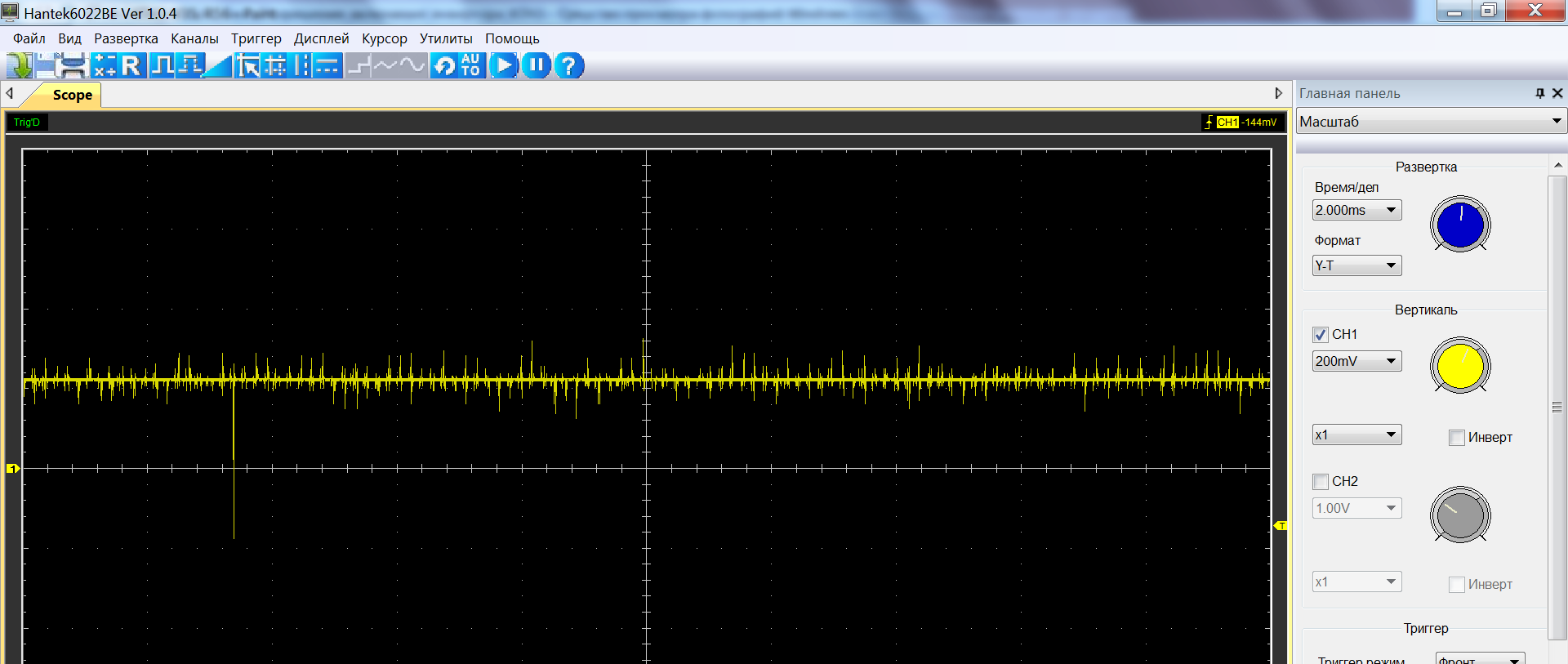
Task: Click the blue timebase knob
Action: pyautogui.click(x=1460, y=225)
